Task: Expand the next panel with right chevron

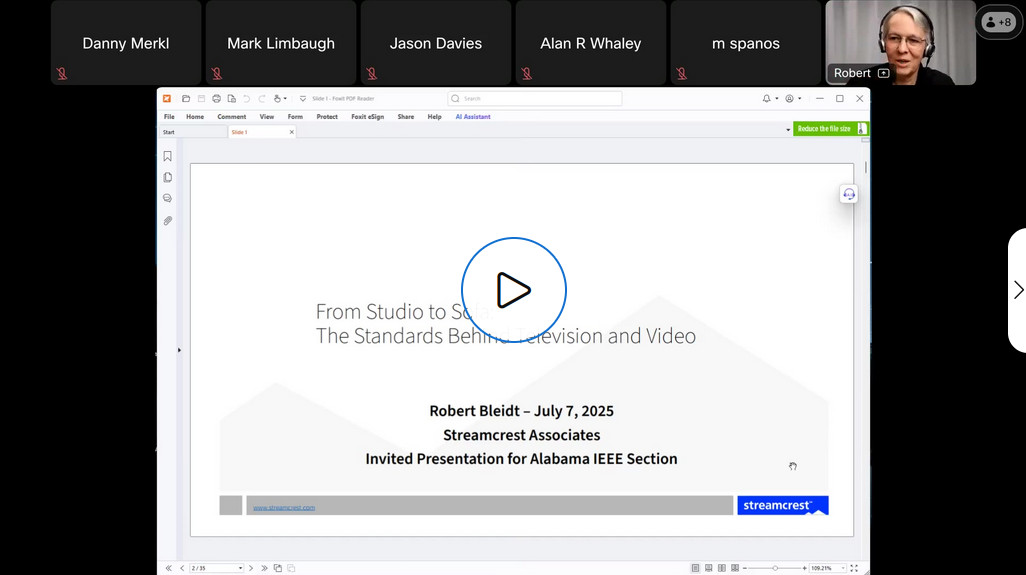Action: coord(1018,290)
